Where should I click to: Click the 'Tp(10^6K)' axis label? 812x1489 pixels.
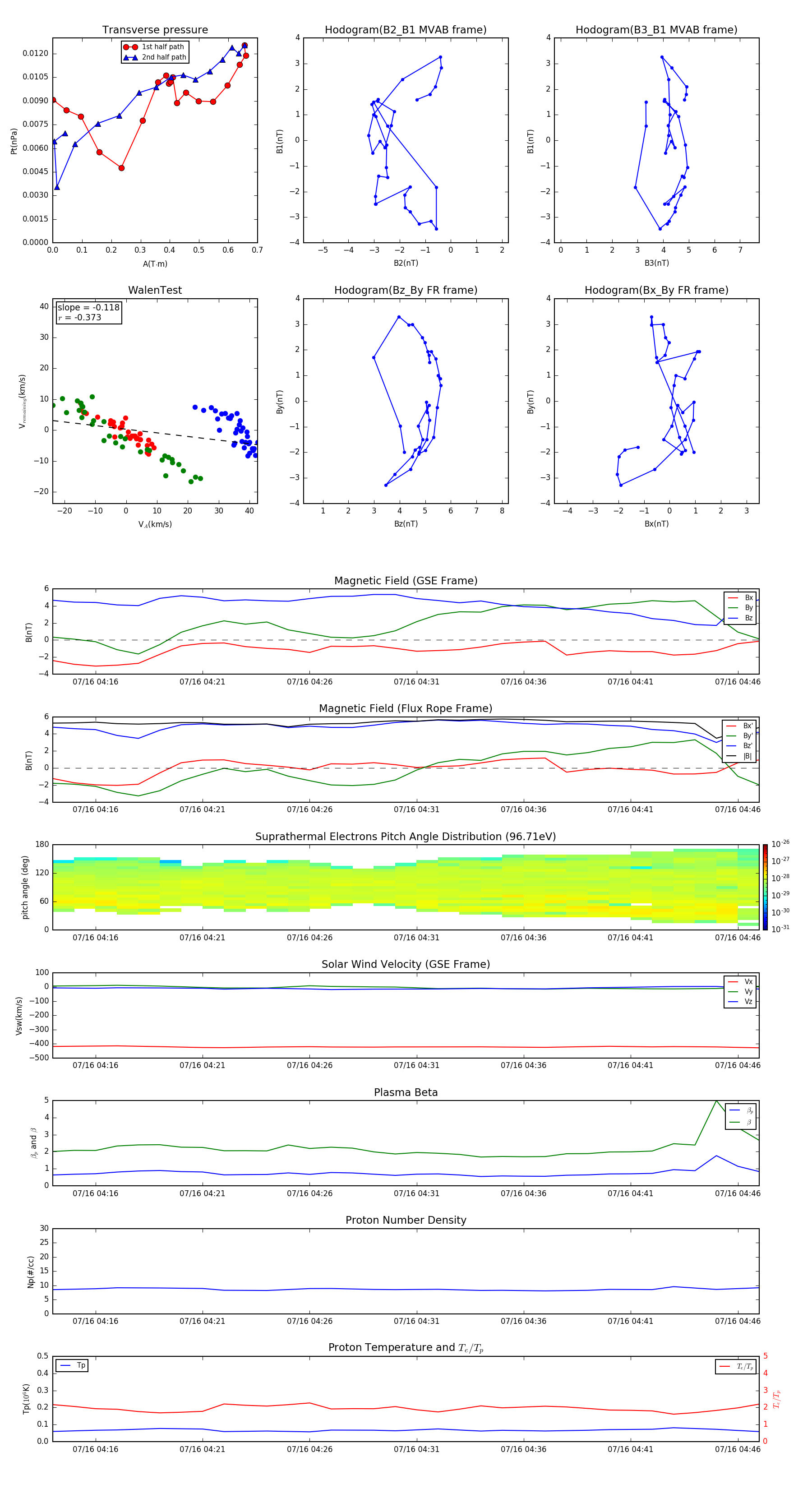click(x=26, y=1399)
